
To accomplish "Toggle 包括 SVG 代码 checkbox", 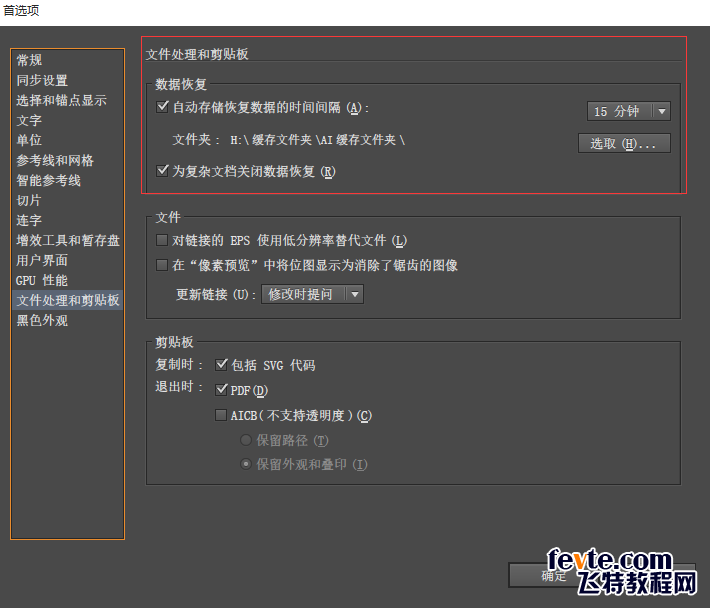I will coord(221,364).
